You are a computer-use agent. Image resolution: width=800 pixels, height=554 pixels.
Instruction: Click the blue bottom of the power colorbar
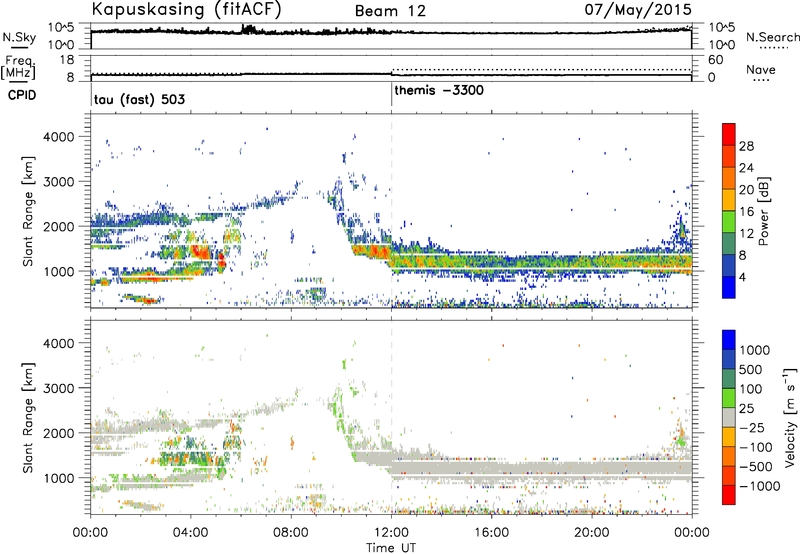click(x=729, y=288)
